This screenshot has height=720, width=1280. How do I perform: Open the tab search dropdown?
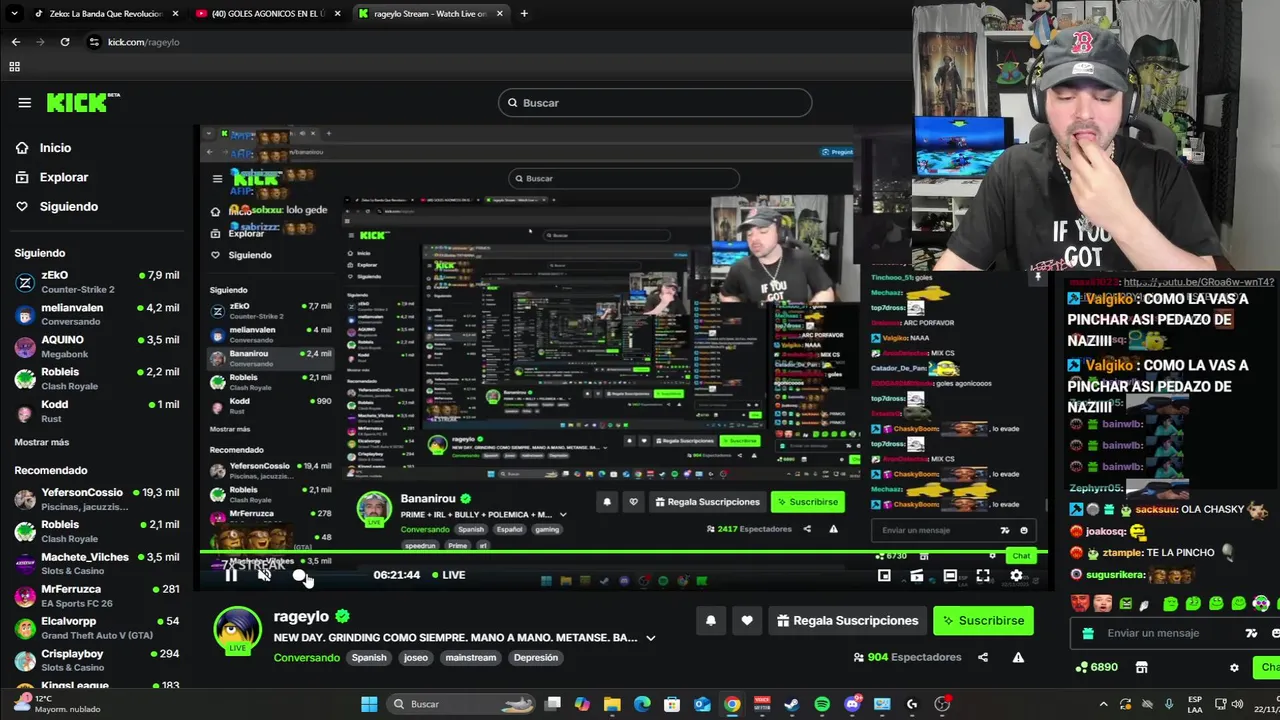14,14
